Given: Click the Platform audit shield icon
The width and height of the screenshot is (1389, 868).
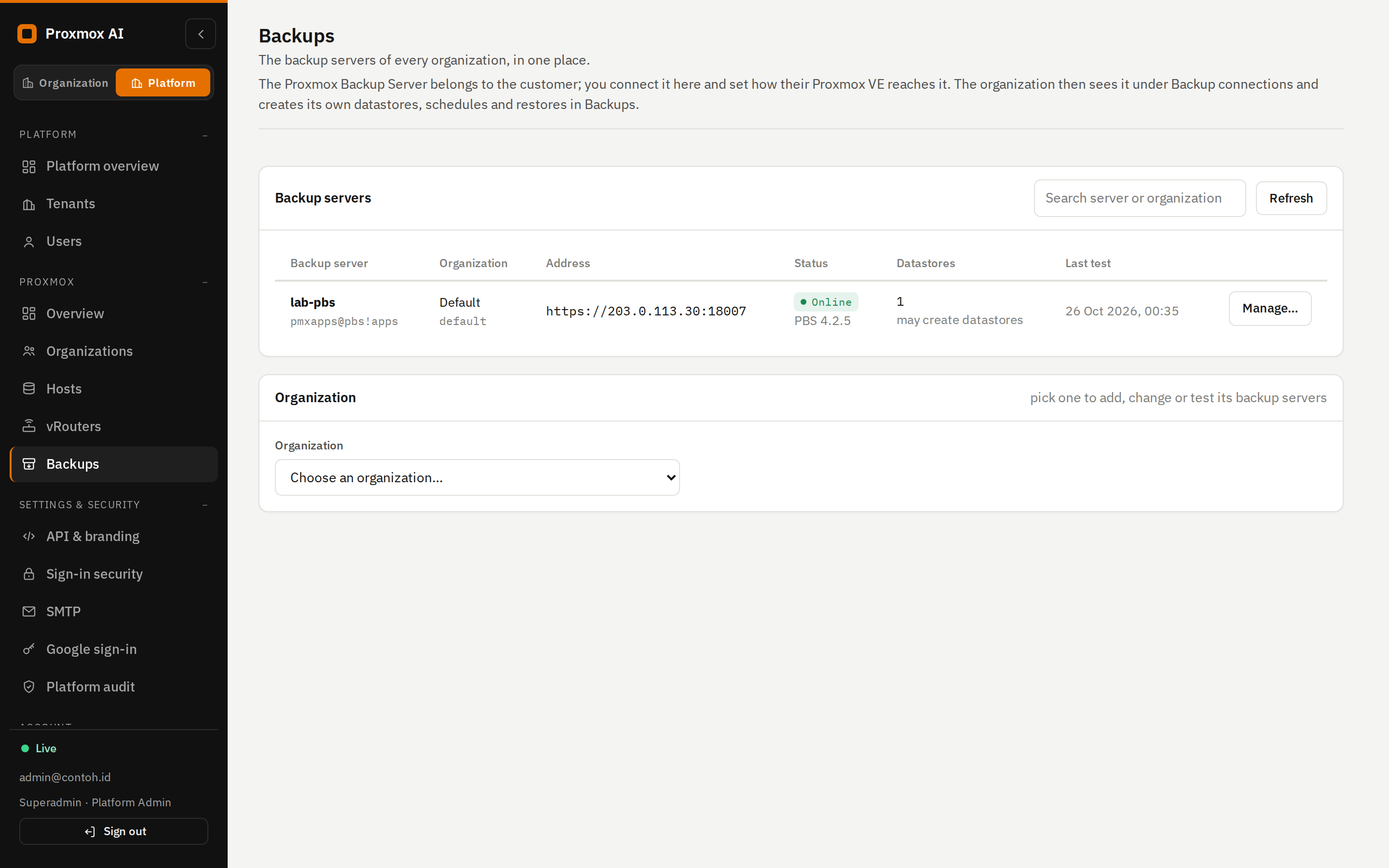Looking at the screenshot, I should pos(29,687).
